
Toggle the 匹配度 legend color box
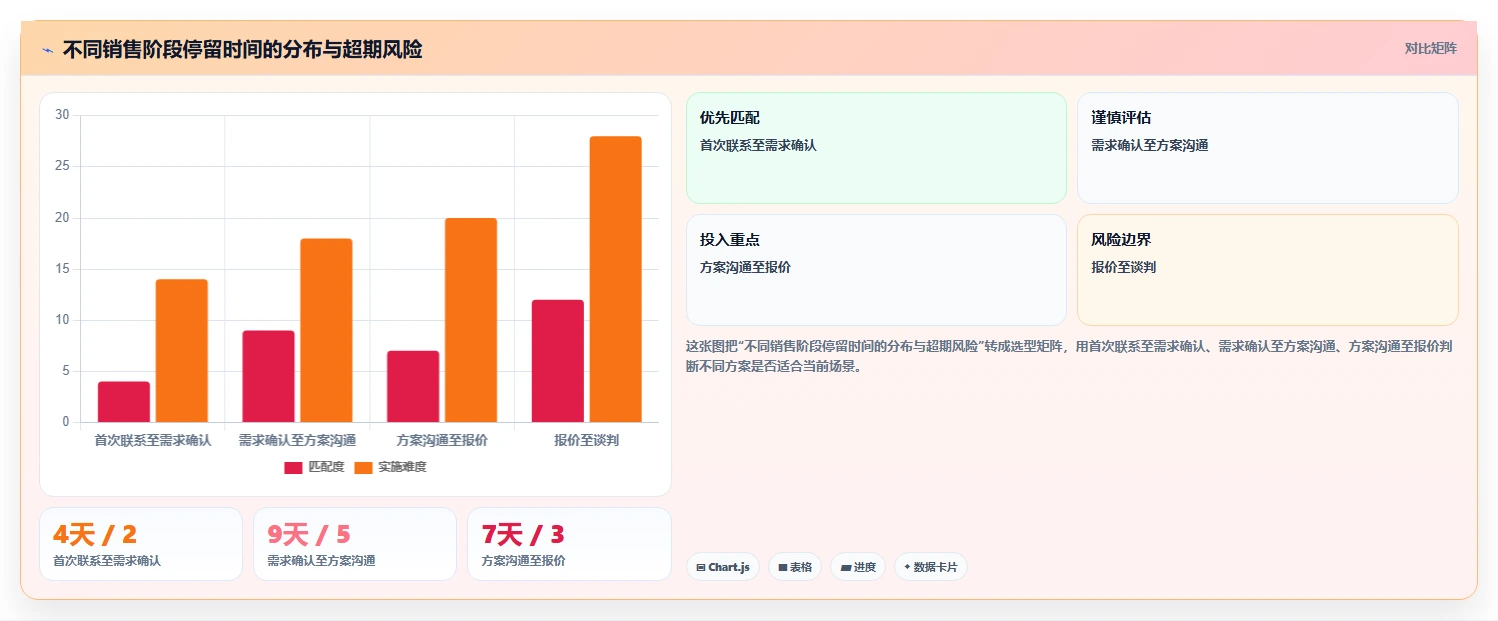pos(293,467)
